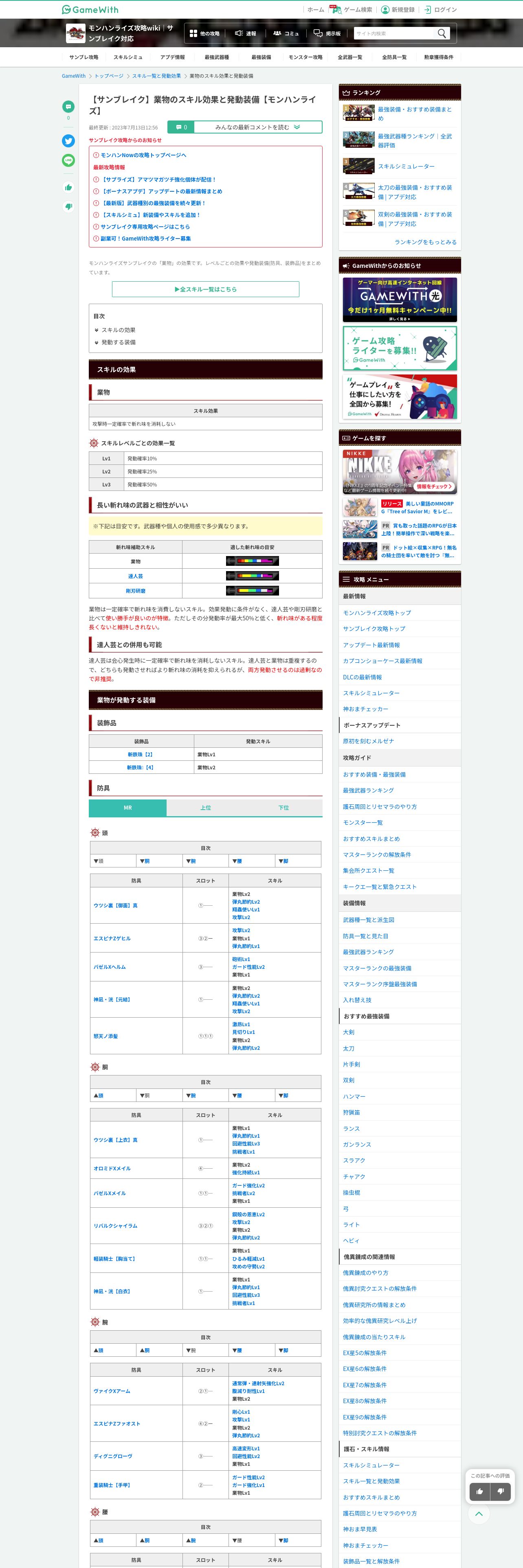This screenshot has width=523, height=1568.
Task: Rate the article thumbs-up in the floating rating box
Action: pos(480,1491)
